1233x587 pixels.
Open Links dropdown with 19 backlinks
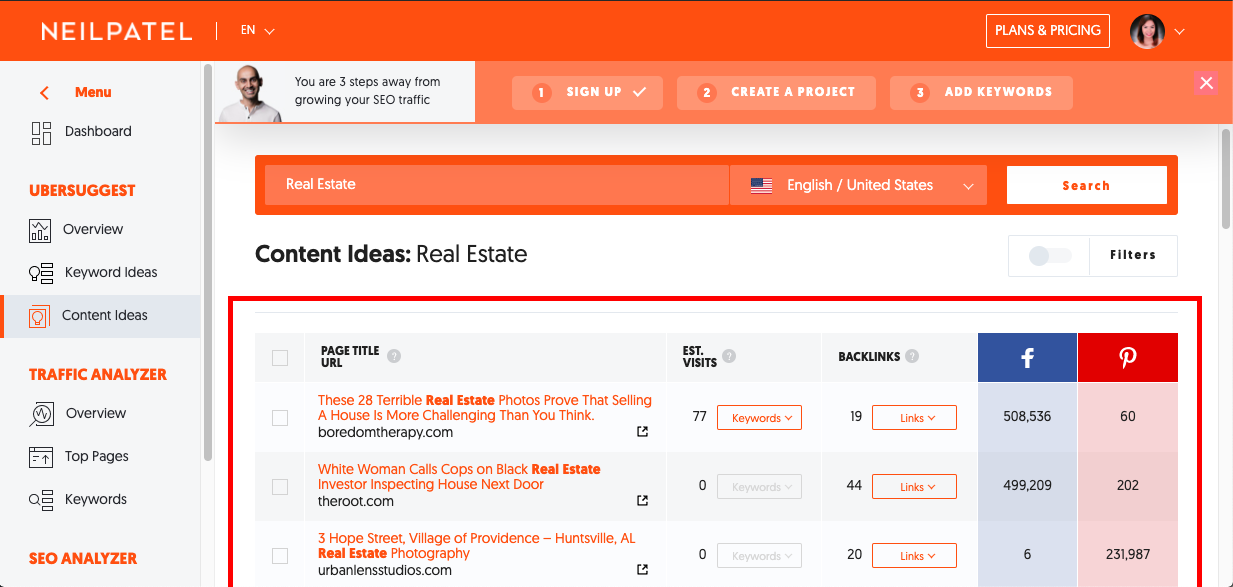pos(914,418)
